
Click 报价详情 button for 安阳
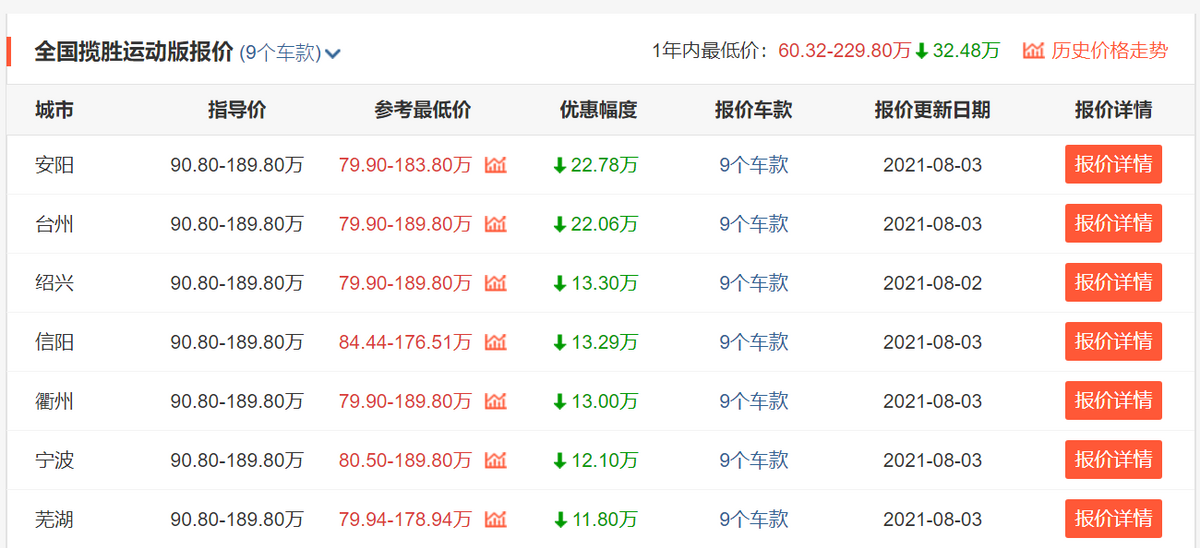click(1113, 164)
